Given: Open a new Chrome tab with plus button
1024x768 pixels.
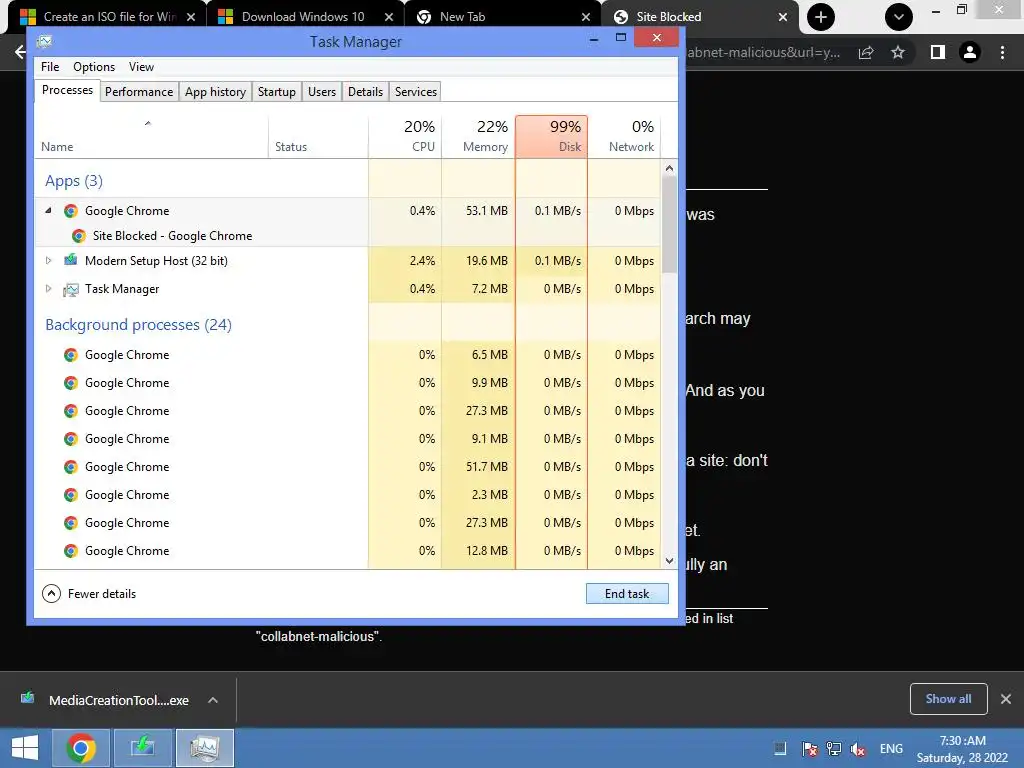Looking at the screenshot, I should 821,17.
